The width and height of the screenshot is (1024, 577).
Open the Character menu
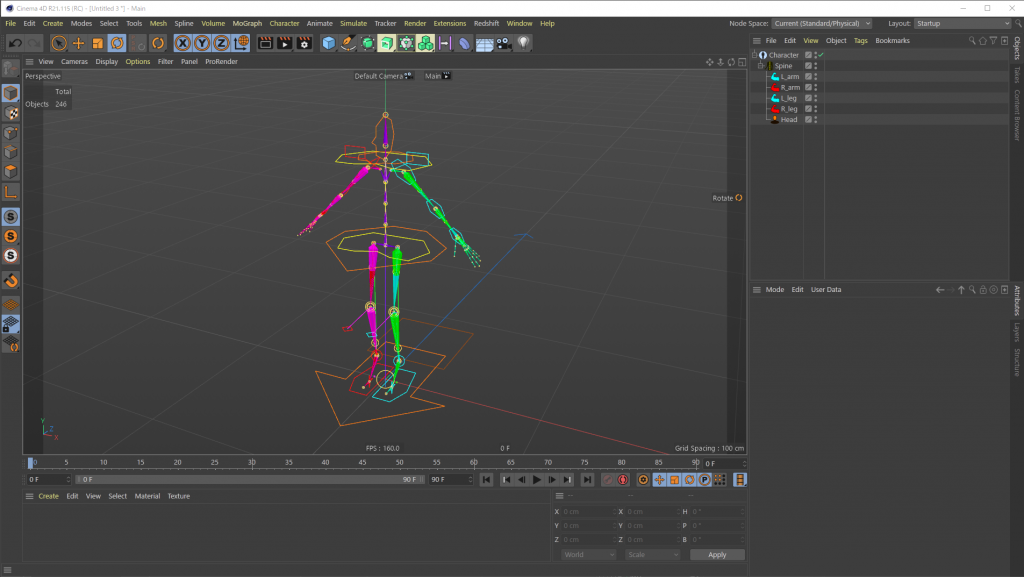pyautogui.click(x=284, y=23)
